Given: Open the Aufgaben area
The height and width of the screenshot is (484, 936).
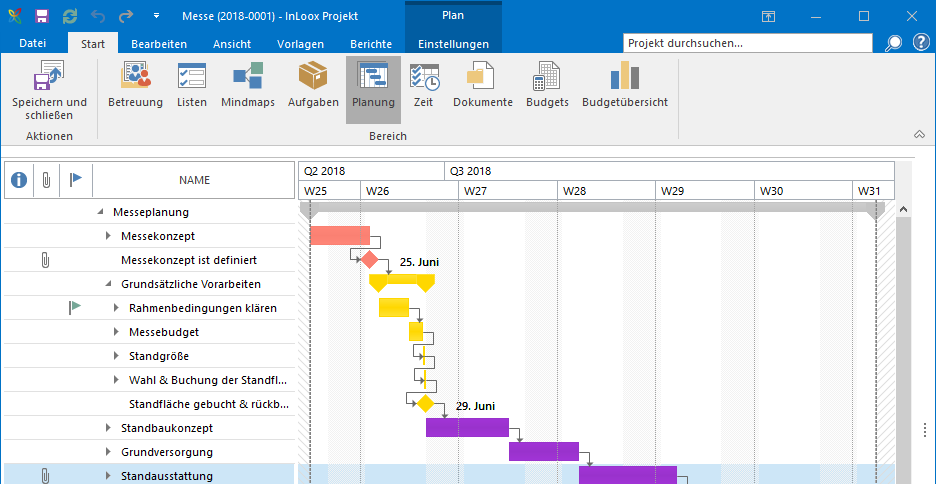Looking at the screenshot, I should [x=313, y=84].
